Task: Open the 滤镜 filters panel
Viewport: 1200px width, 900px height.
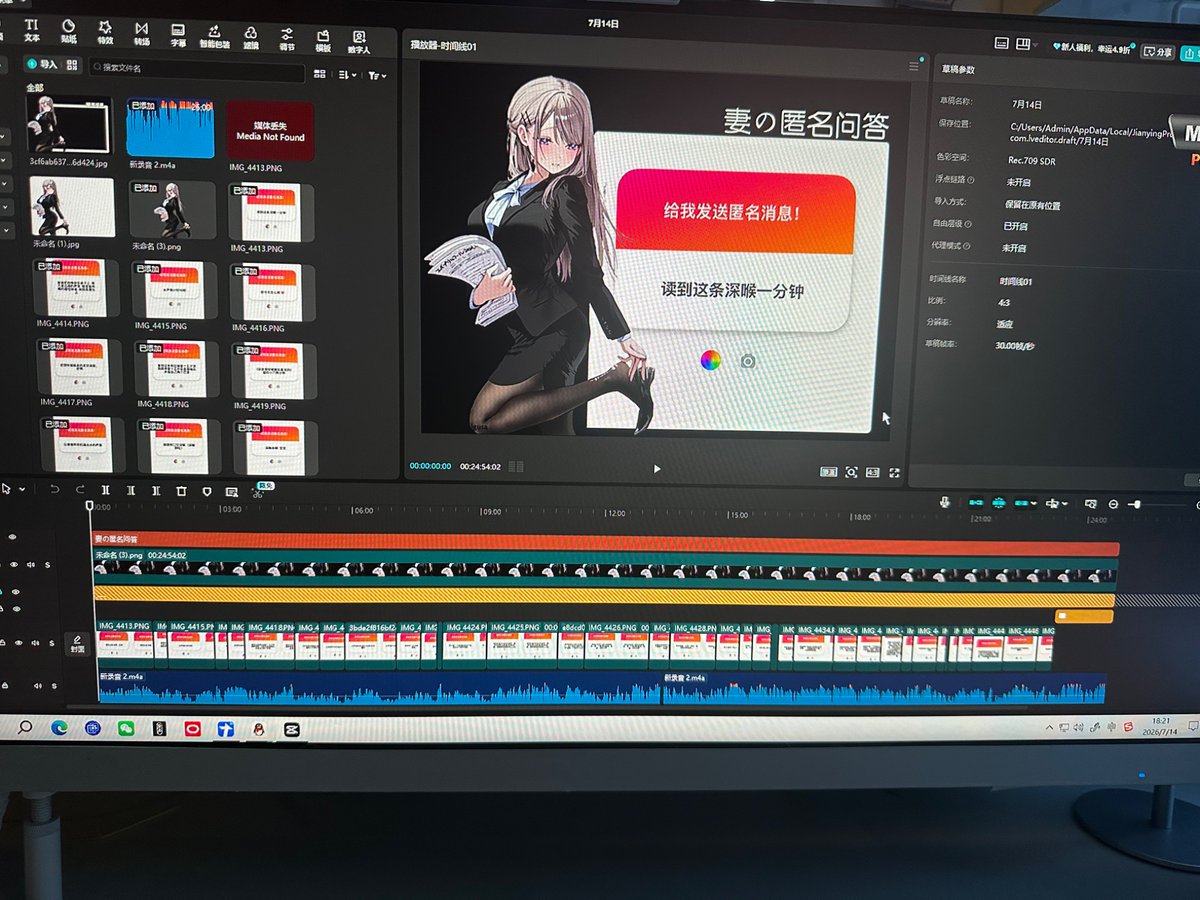Action: [251, 38]
